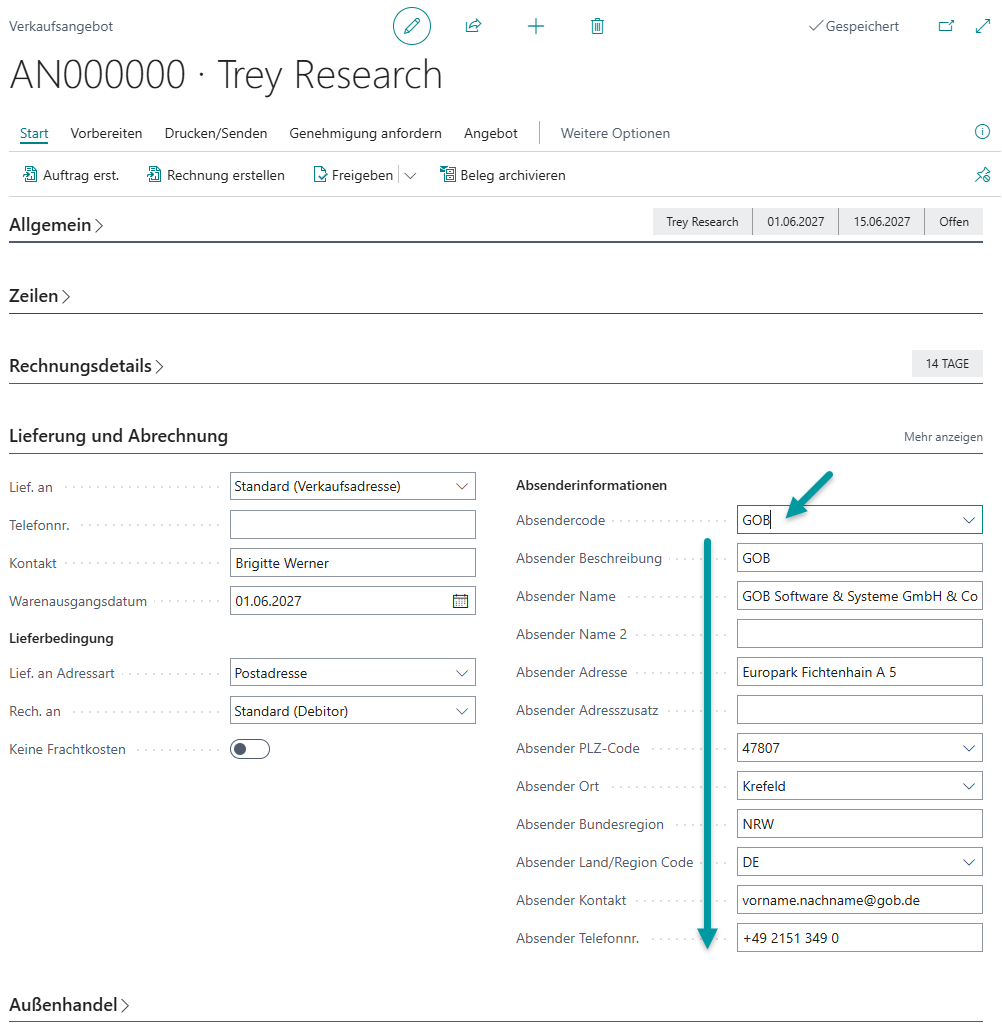The width and height of the screenshot is (1002, 1032).
Task: Click the Absender Kontakt email field
Action: [859, 900]
